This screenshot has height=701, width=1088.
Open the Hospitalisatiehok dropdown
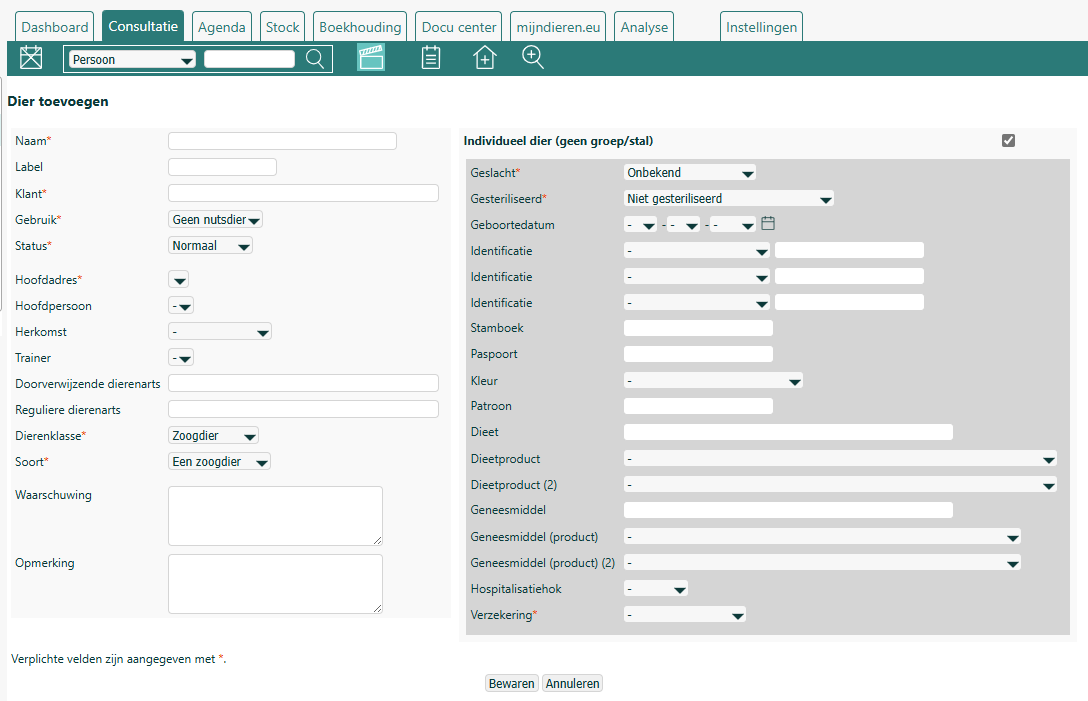coord(655,589)
